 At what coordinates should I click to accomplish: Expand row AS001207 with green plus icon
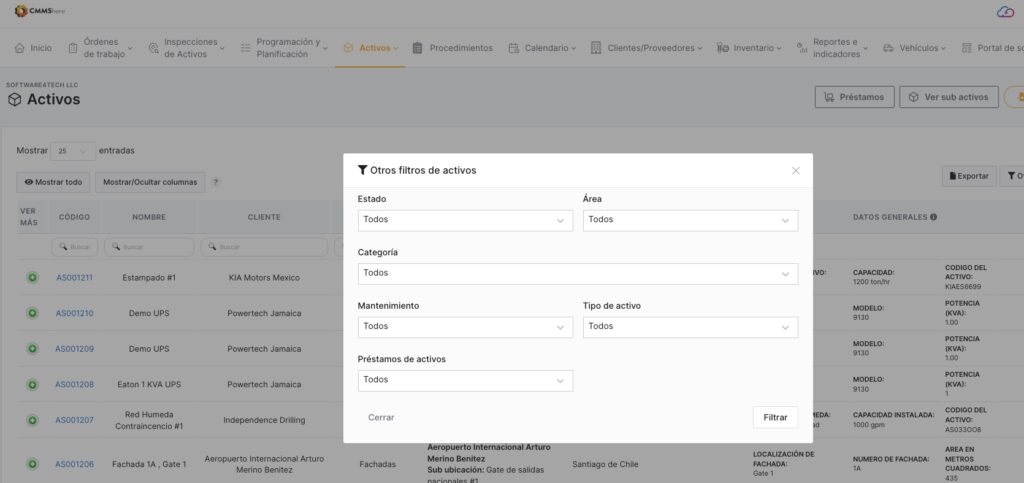[32, 420]
